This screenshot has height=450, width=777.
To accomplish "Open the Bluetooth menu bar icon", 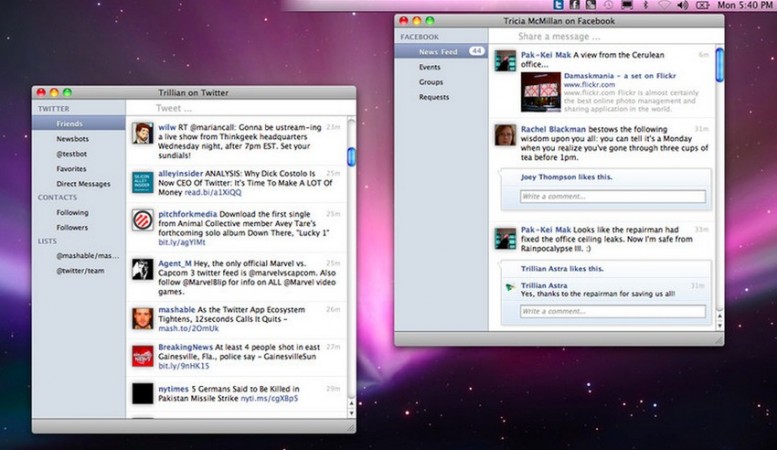I will click(x=646, y=5).
